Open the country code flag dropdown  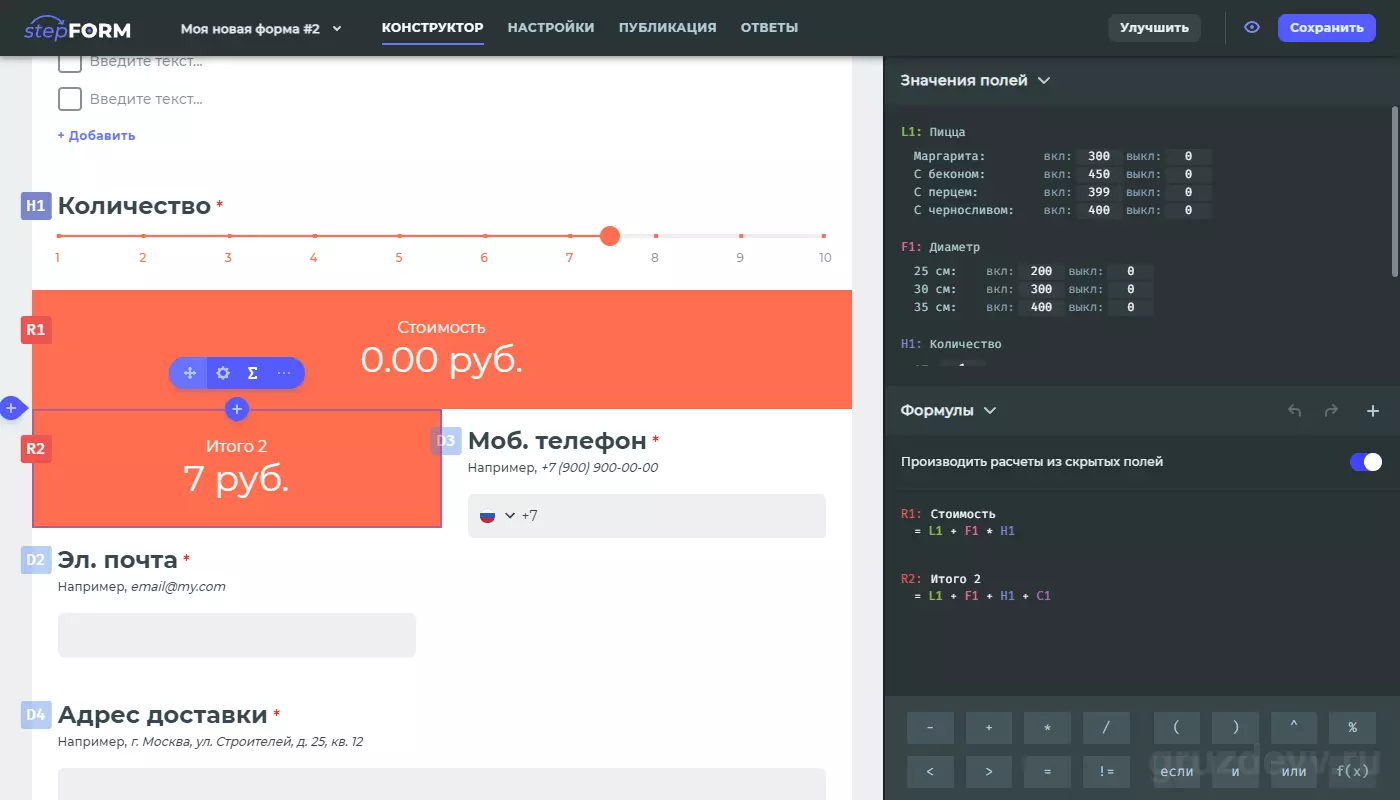497,516
